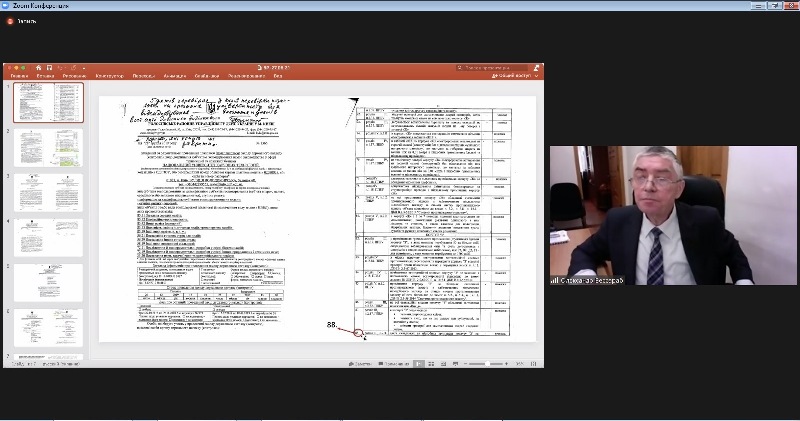Minimize the Zoom conference window
Screen dimensions: 800x421
[x=758, y=6]
